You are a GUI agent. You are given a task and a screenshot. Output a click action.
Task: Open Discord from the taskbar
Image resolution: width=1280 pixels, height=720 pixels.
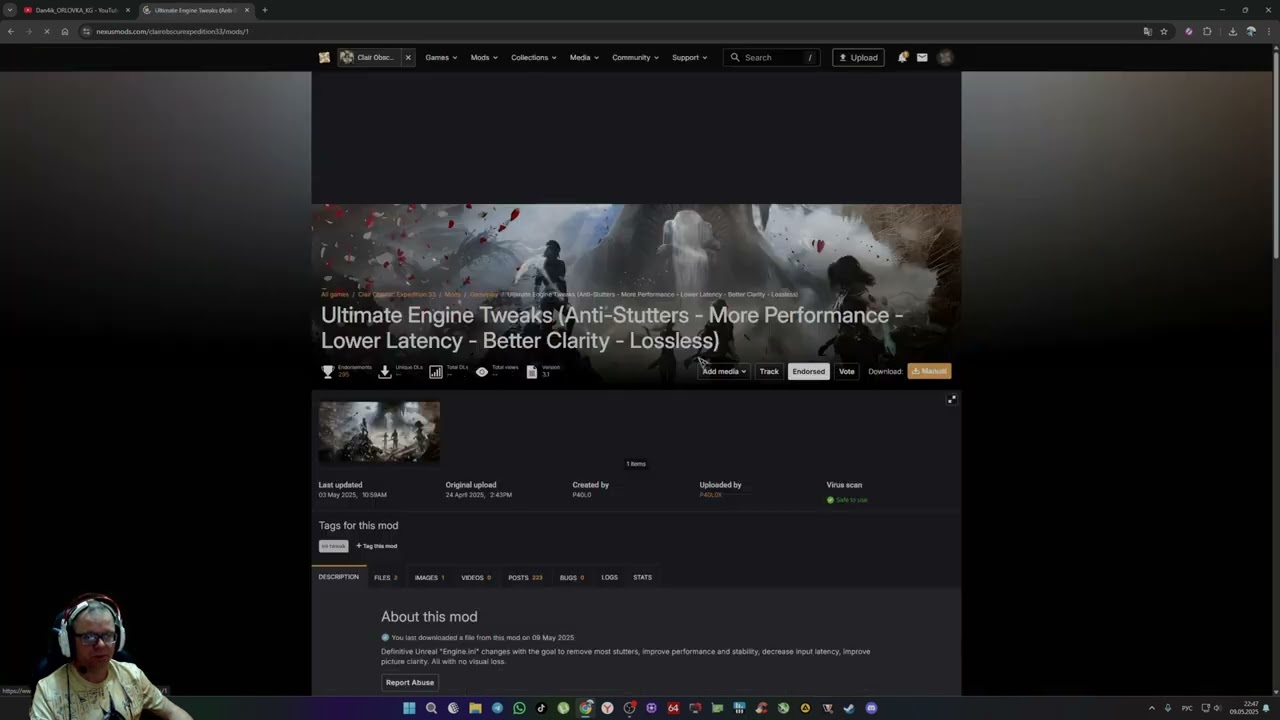(871, 708)
